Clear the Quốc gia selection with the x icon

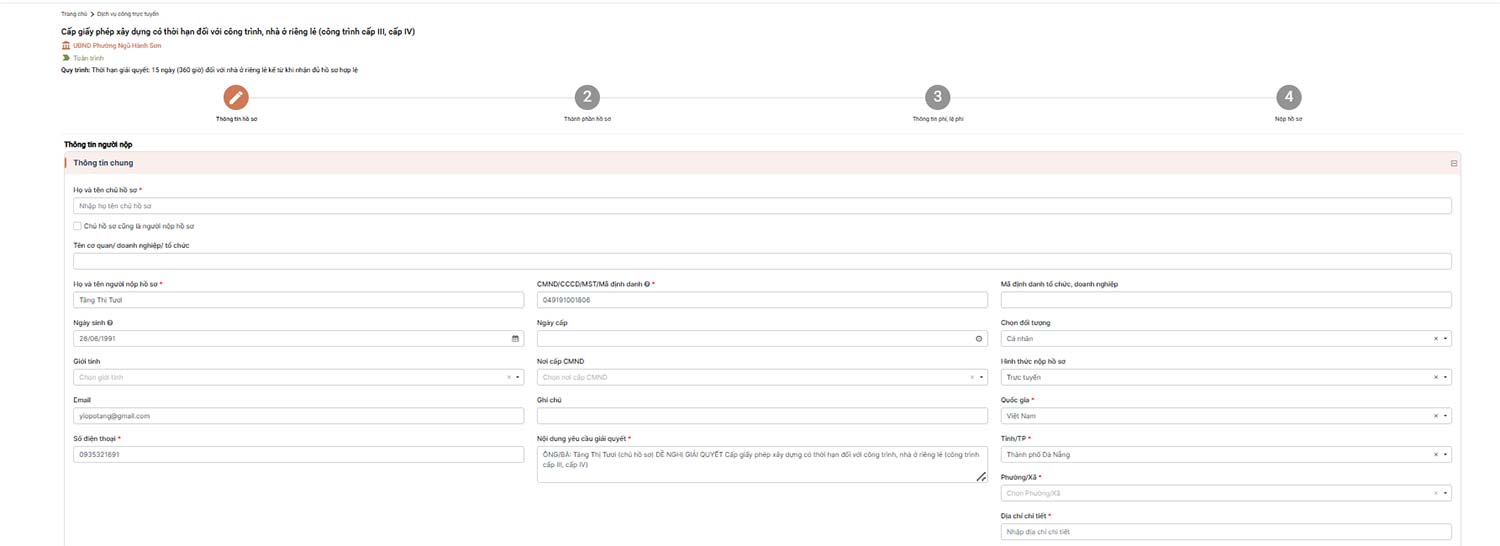pyautogui.click(x=1436, y=416)
